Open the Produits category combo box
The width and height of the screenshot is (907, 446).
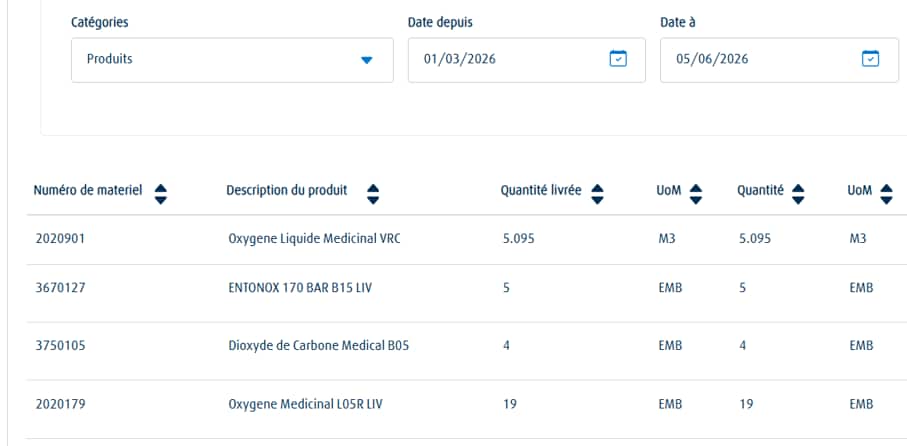[232, 60]
